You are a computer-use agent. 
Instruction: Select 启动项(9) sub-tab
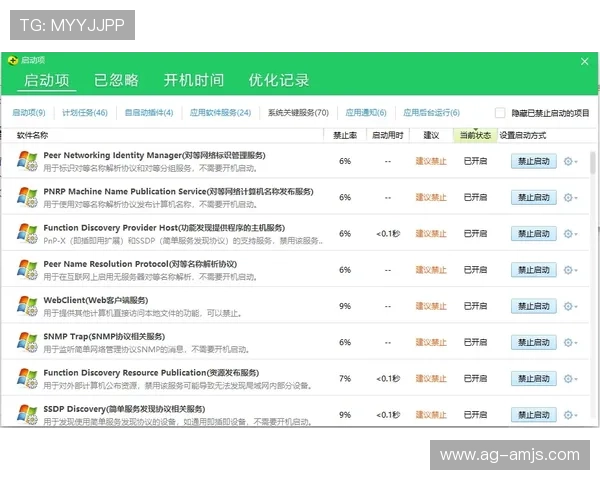(x=29, y=113)
